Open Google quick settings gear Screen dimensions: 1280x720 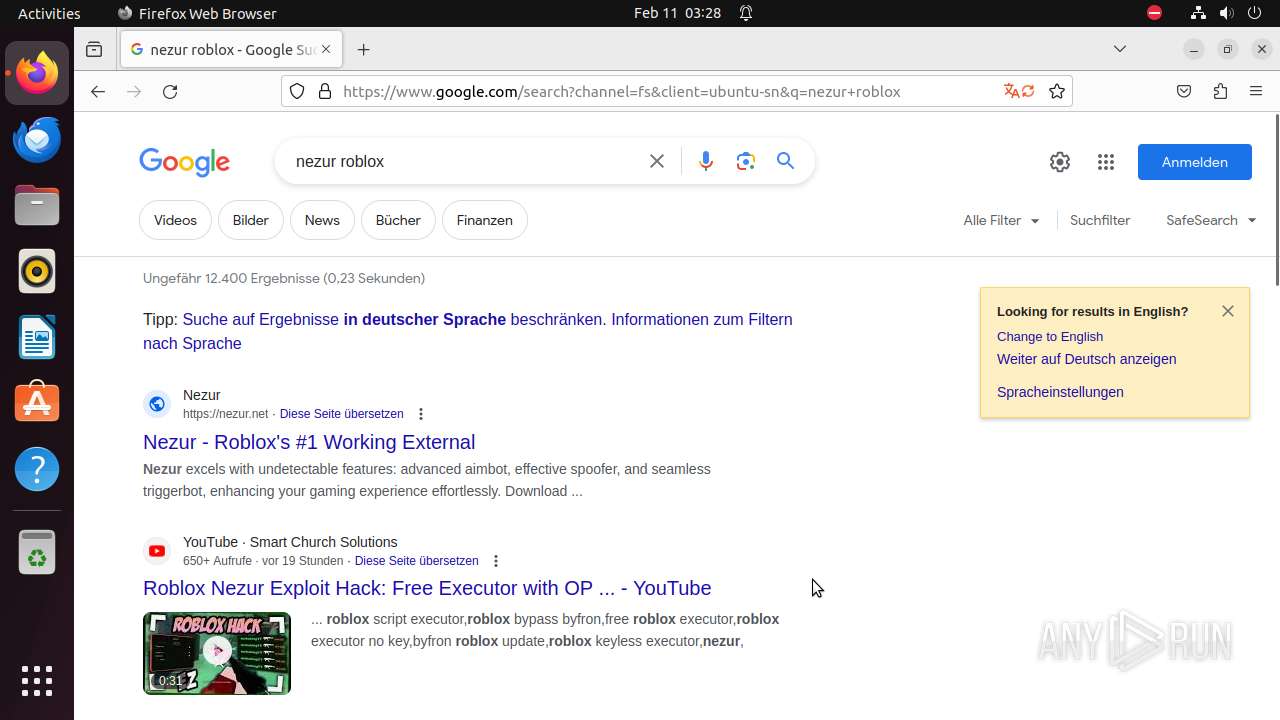pos(1060,162)
